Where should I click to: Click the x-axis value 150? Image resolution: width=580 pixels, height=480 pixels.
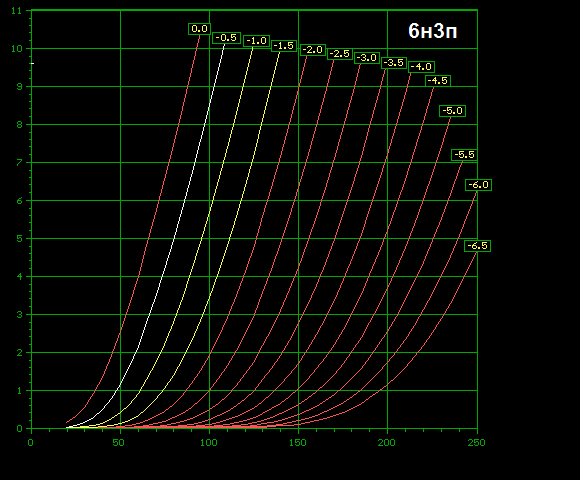(298, 443)
